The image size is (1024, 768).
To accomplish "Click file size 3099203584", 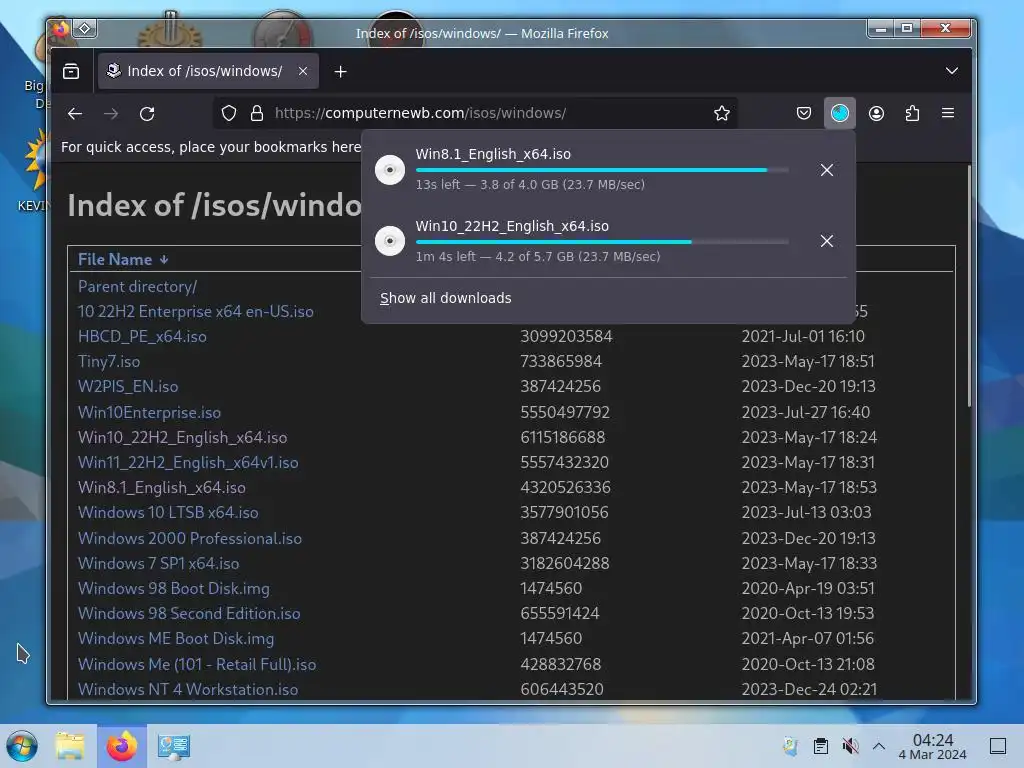I will point(566,336).
